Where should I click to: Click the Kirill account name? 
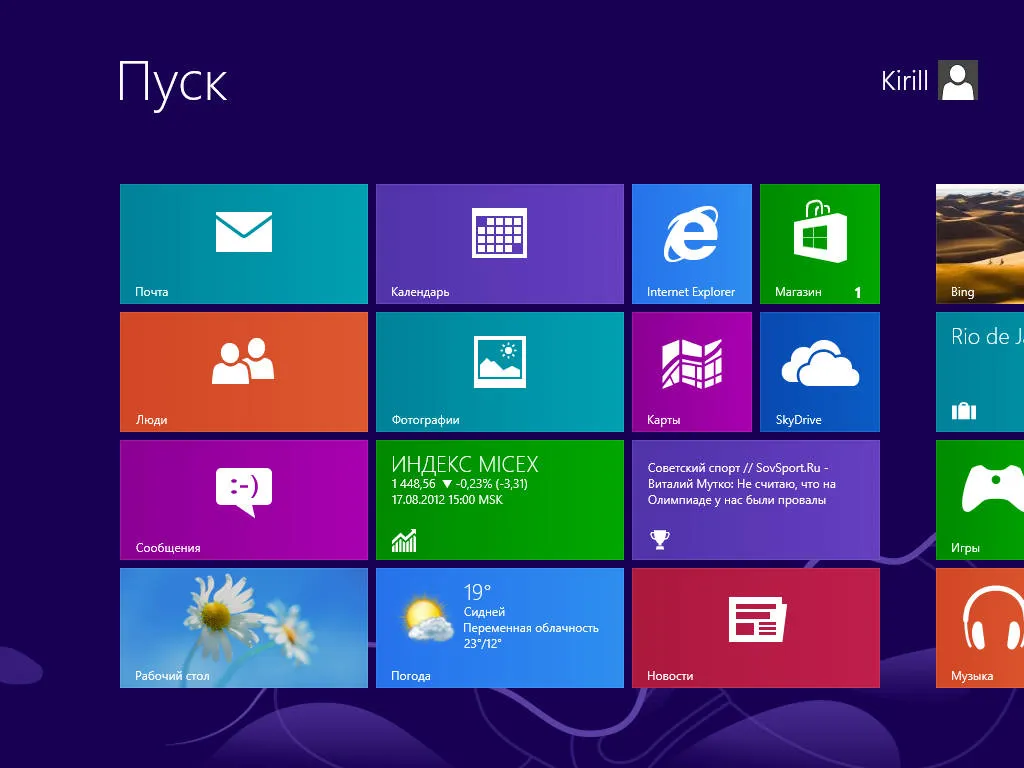[904, 81]
